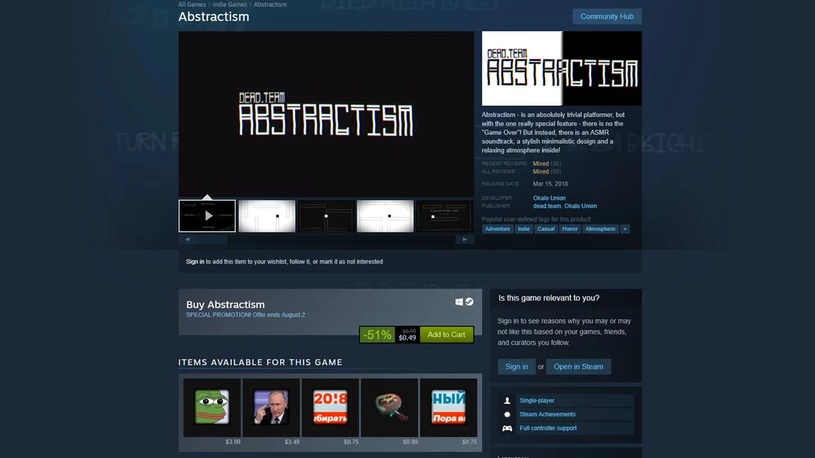This screenshot has height=458, width=815.
Task: Select the fourth white screenshot thumbnail
Action: pyautogui.click(x=385, y=216)
